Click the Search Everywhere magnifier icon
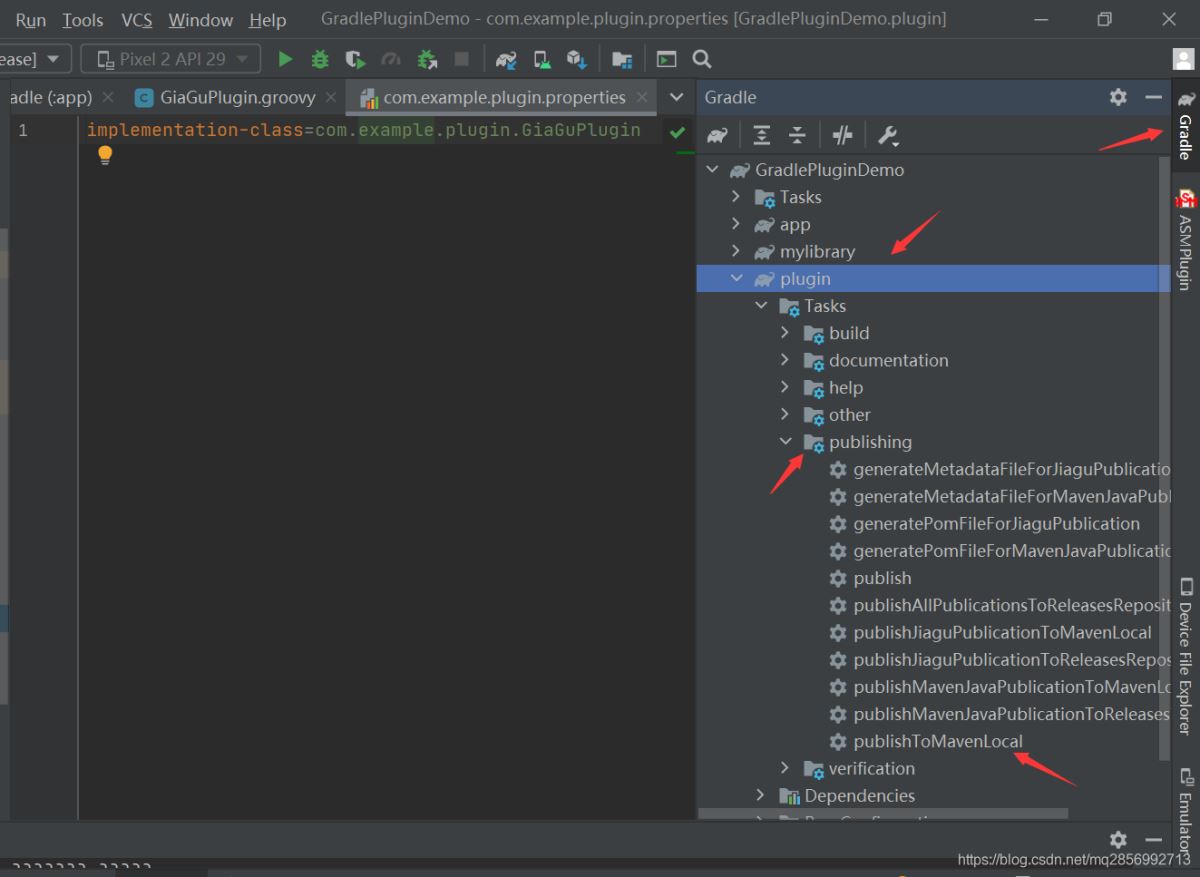This screenshot has width=1200, height=877. [x=702, y=60]
